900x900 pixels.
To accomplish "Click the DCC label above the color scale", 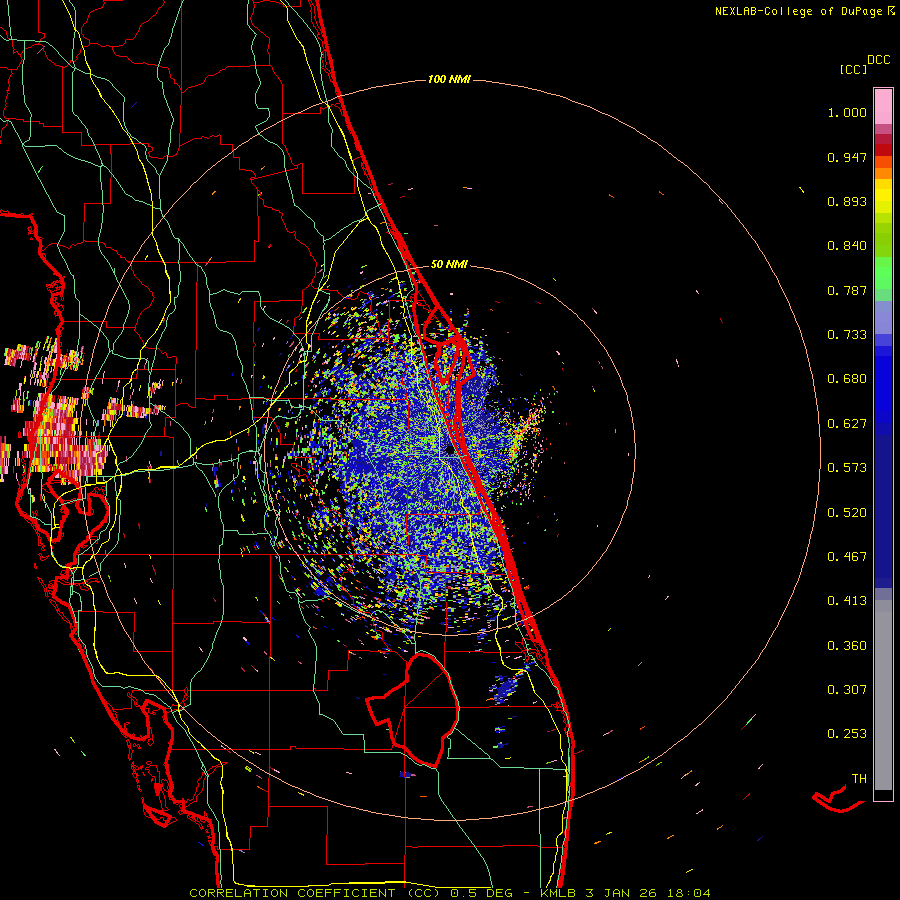I will [x=879, y=60].
